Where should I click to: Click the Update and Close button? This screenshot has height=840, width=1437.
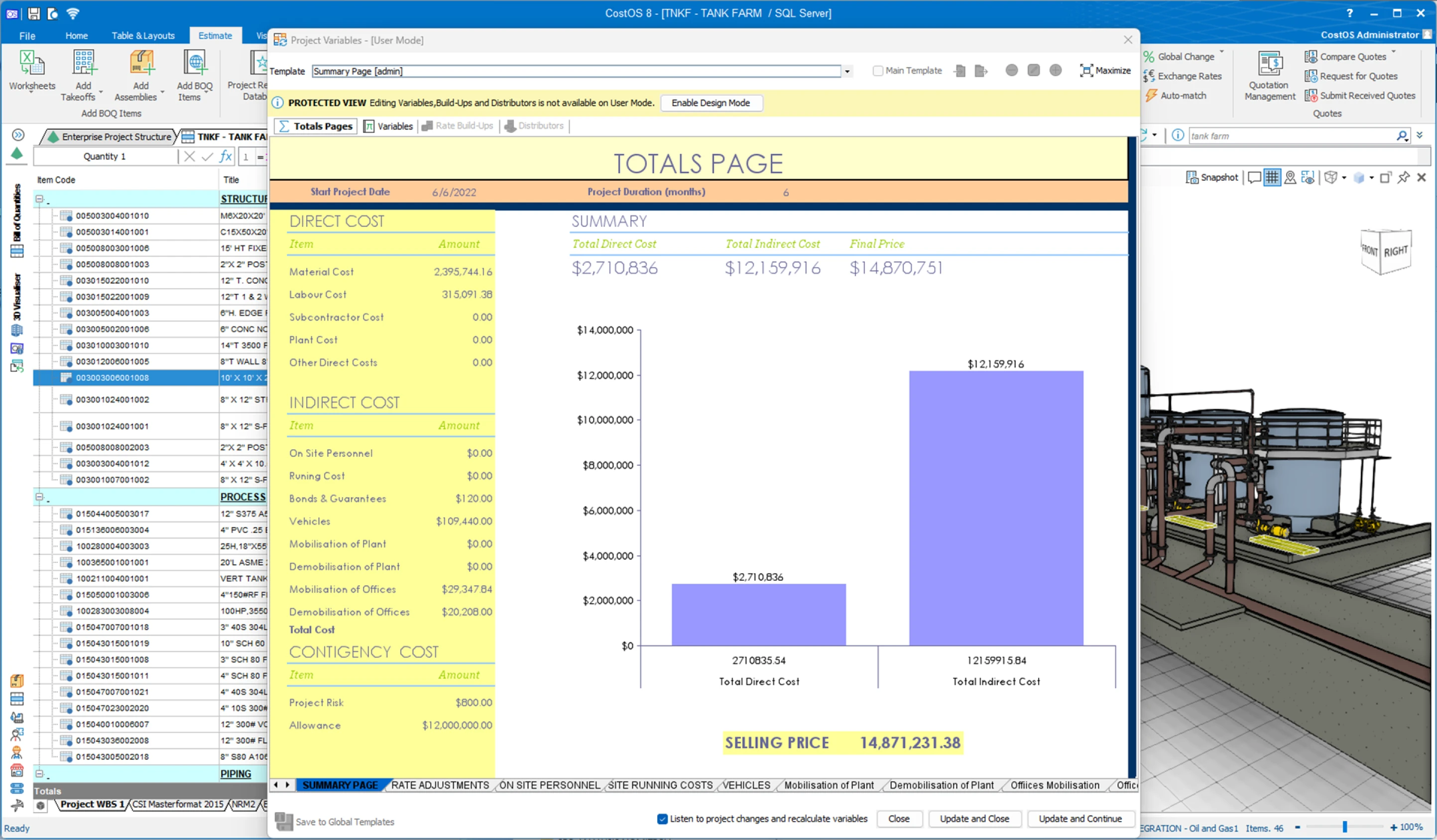974,819
